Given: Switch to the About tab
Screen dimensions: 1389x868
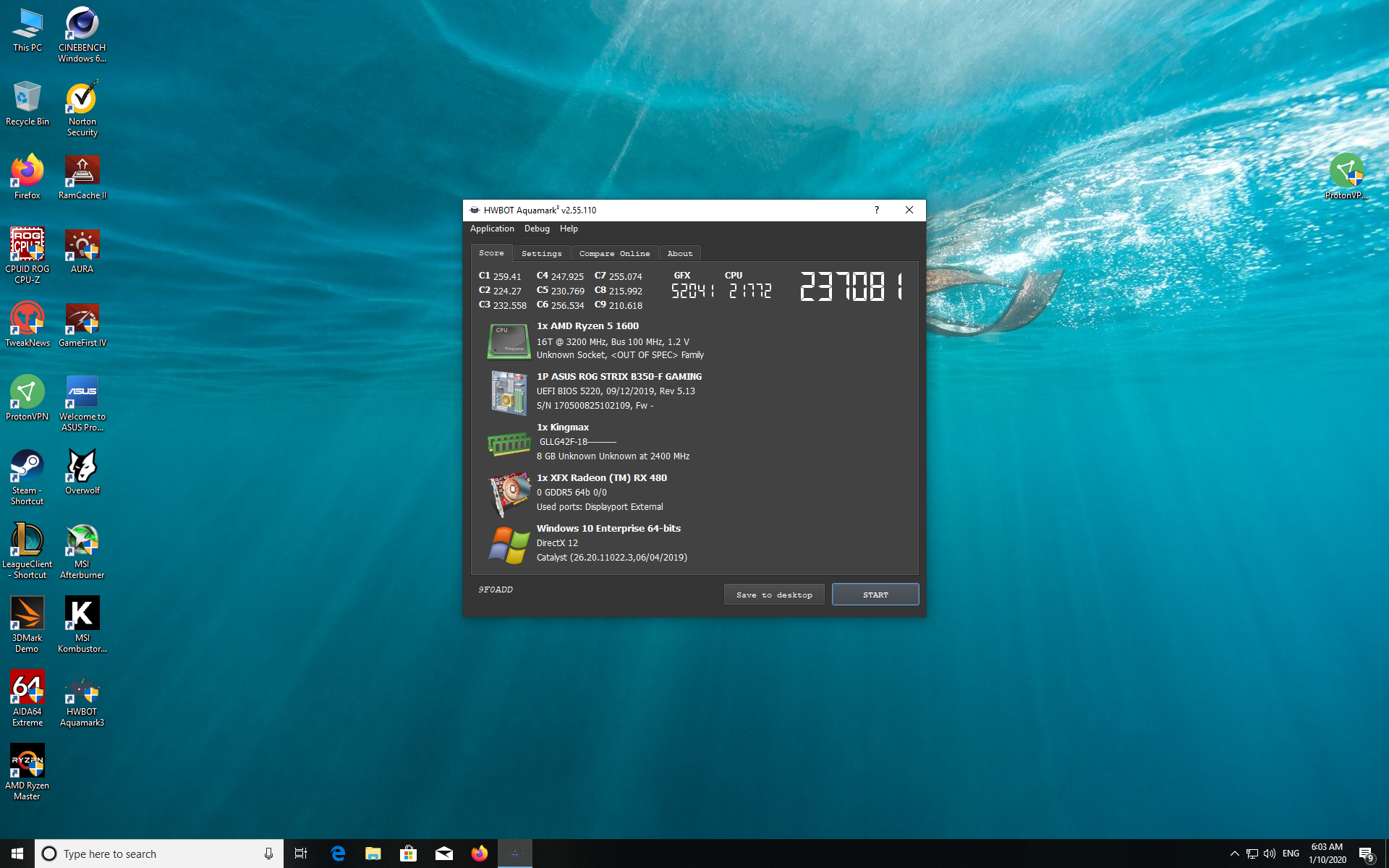Looking at the screenshot, I should [x=680, y=253].
